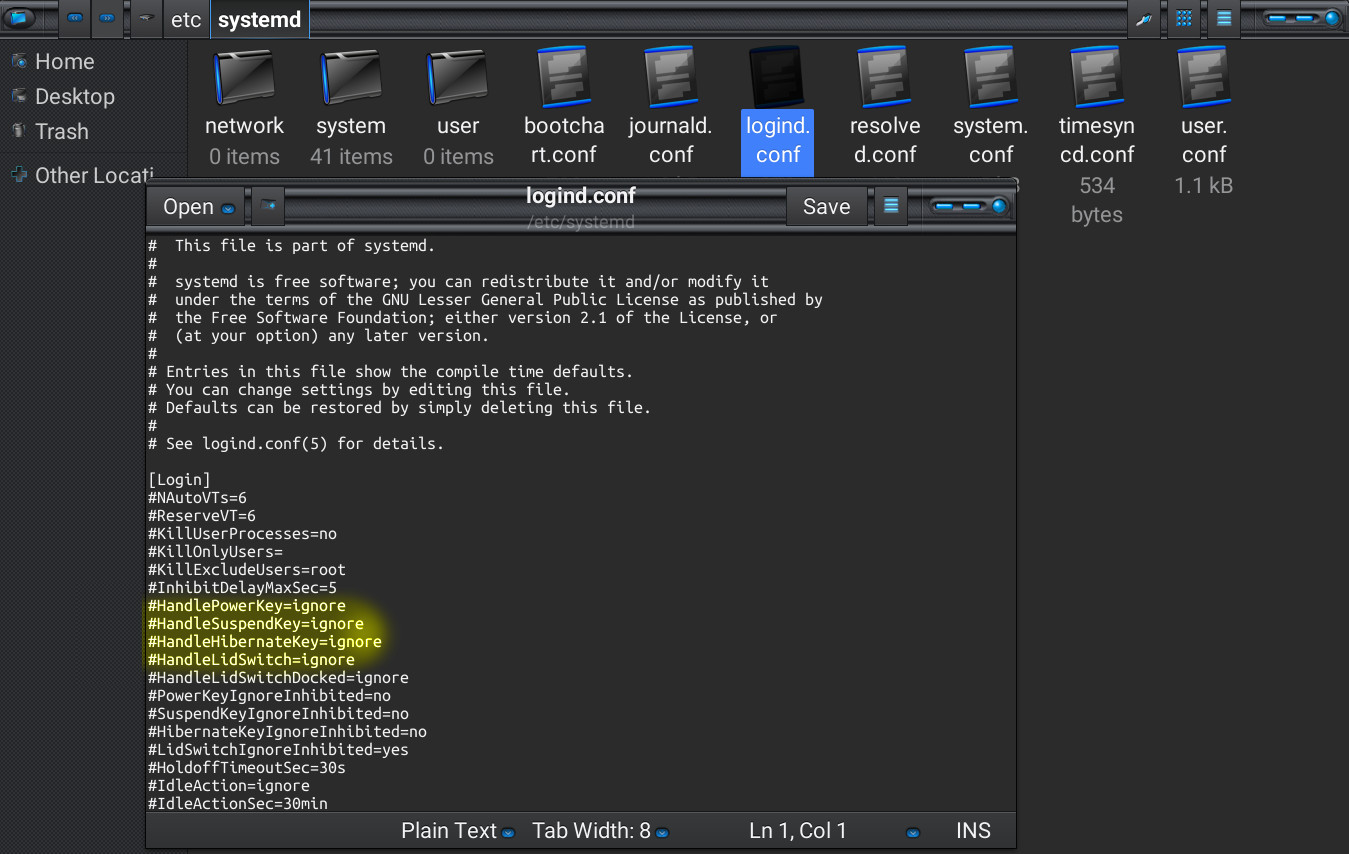Toggle the INS insert mode indicator
The width and height of the screenshot is (1349, 854).
click(x=973, y=831)
